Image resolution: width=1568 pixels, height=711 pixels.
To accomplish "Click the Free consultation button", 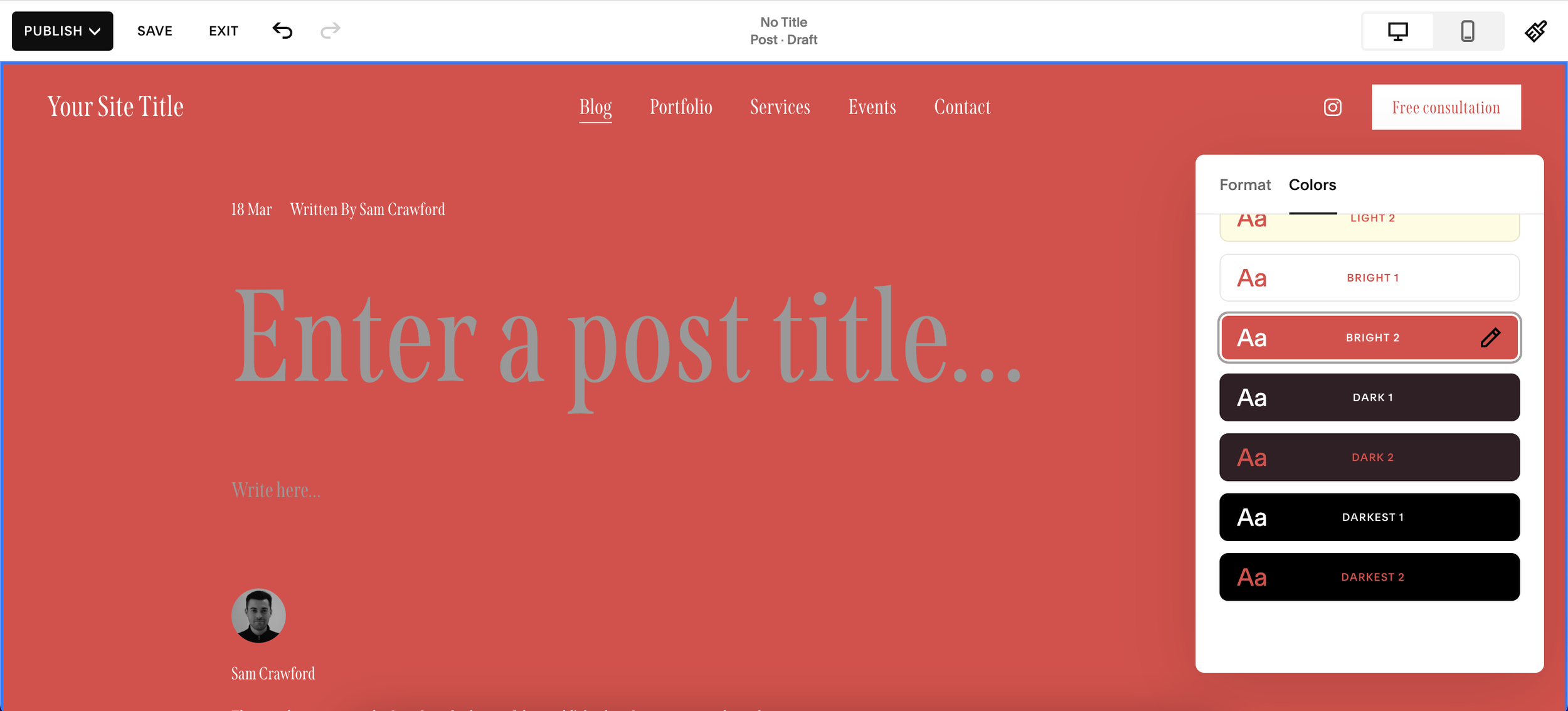I will coord(1445,107).
